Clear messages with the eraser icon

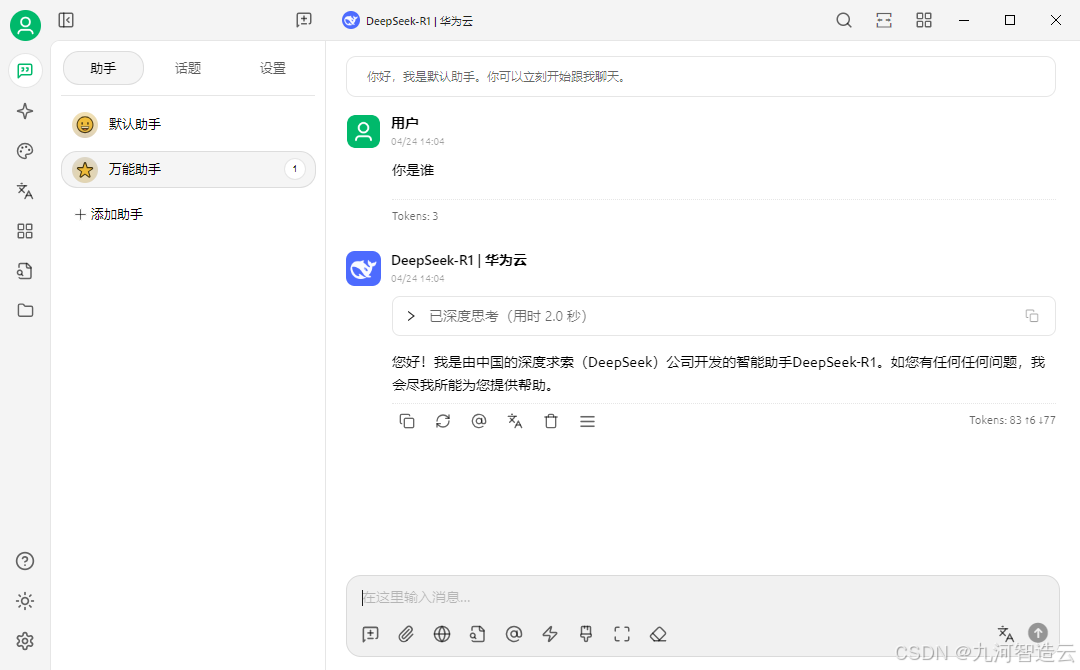pos(658,634)
